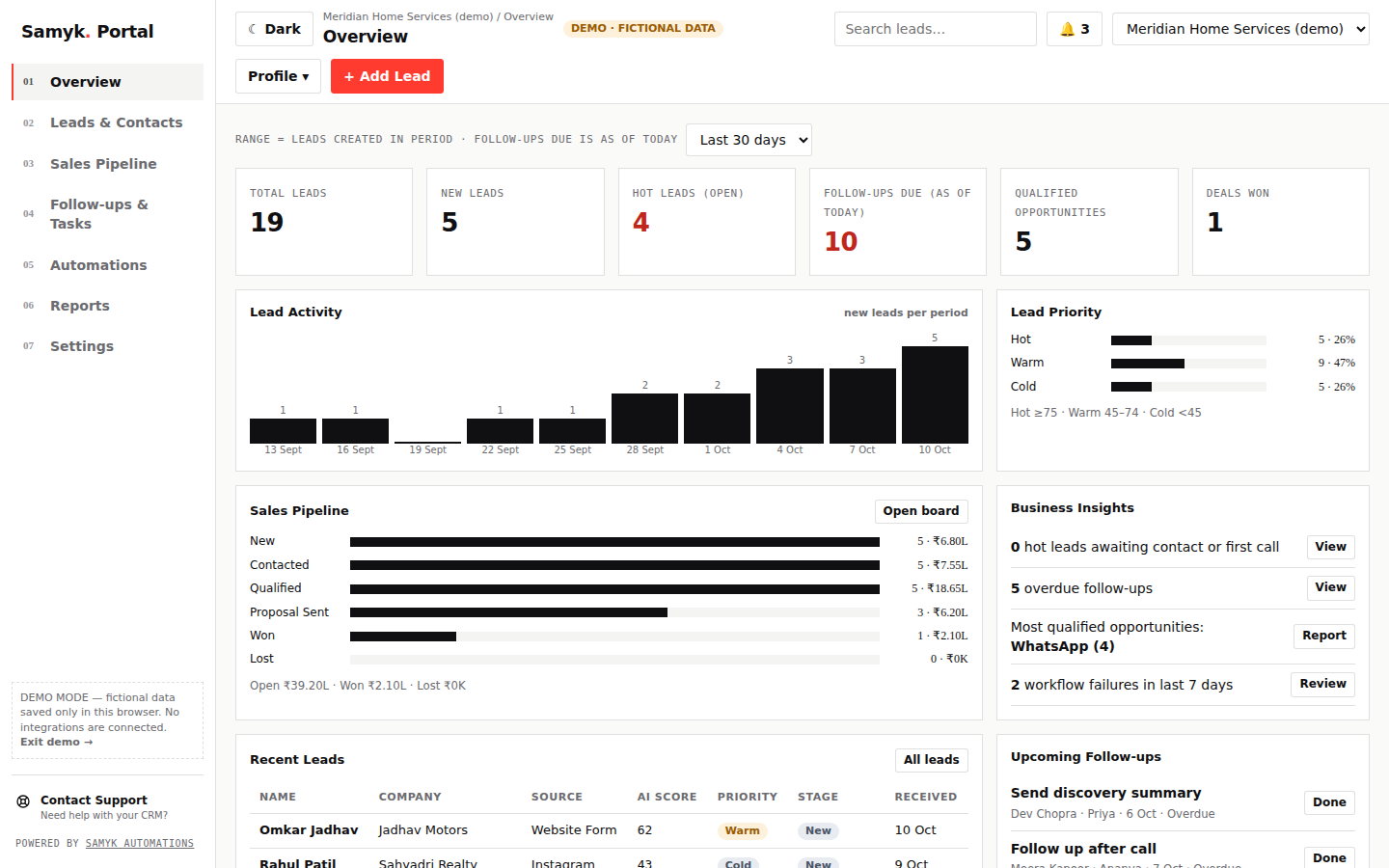Click the Deals Won card

click(x=1281, y=222)
